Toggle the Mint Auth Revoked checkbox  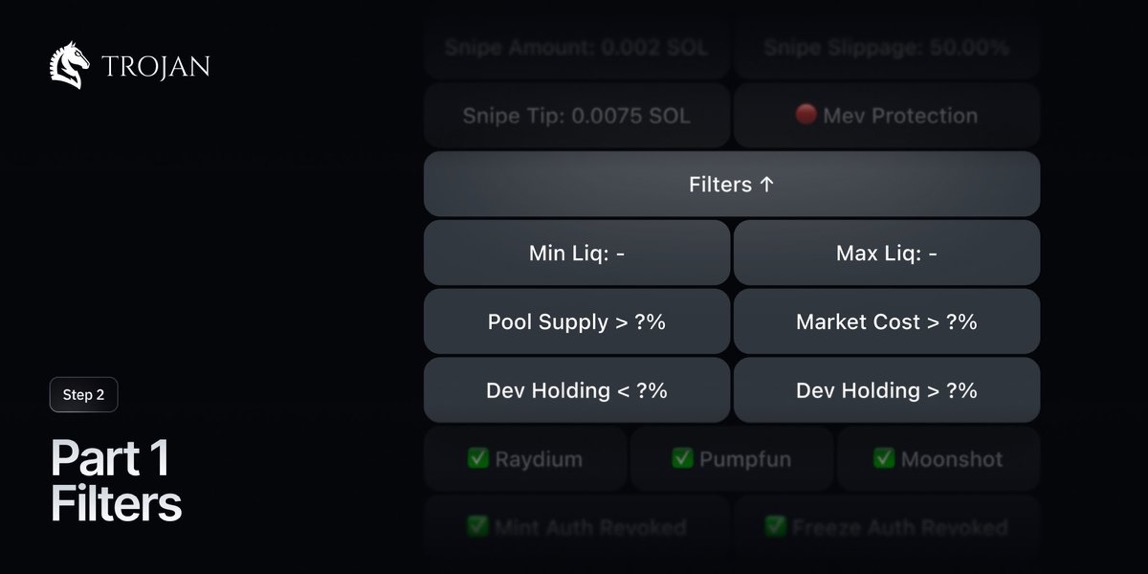click(x=478, y=526)
